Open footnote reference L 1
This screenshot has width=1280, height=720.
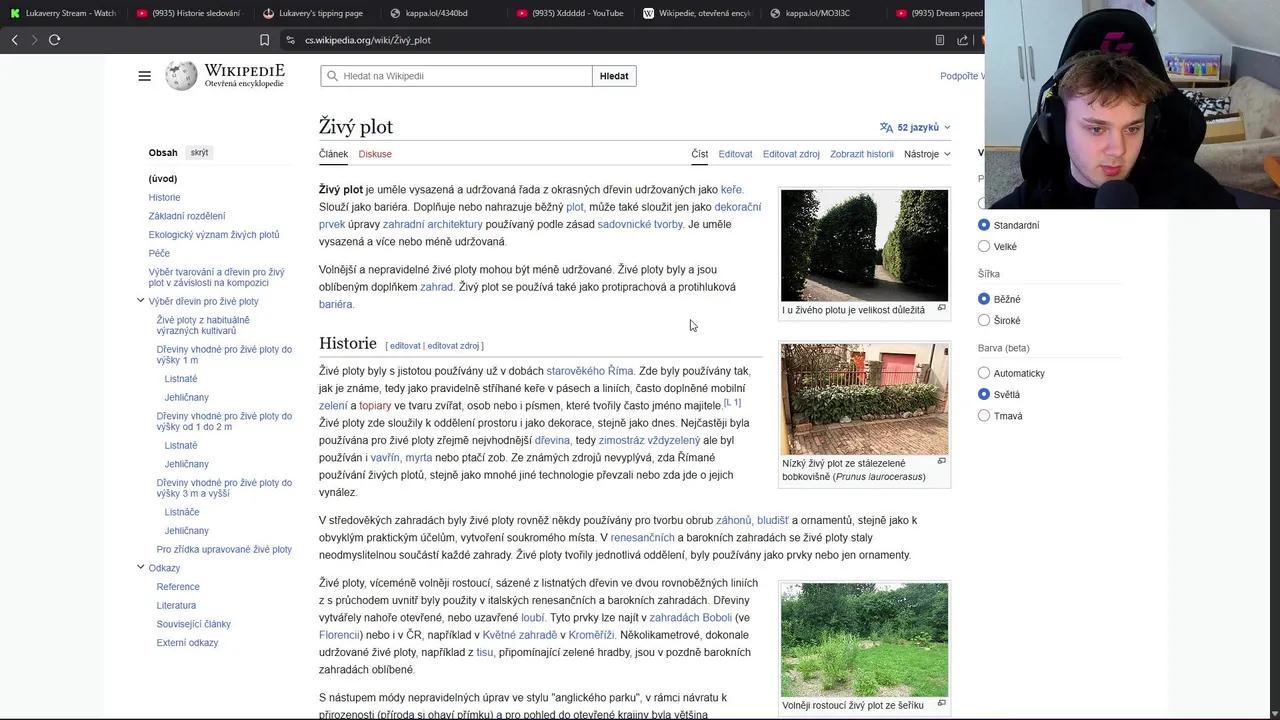[x=732, y=402]
